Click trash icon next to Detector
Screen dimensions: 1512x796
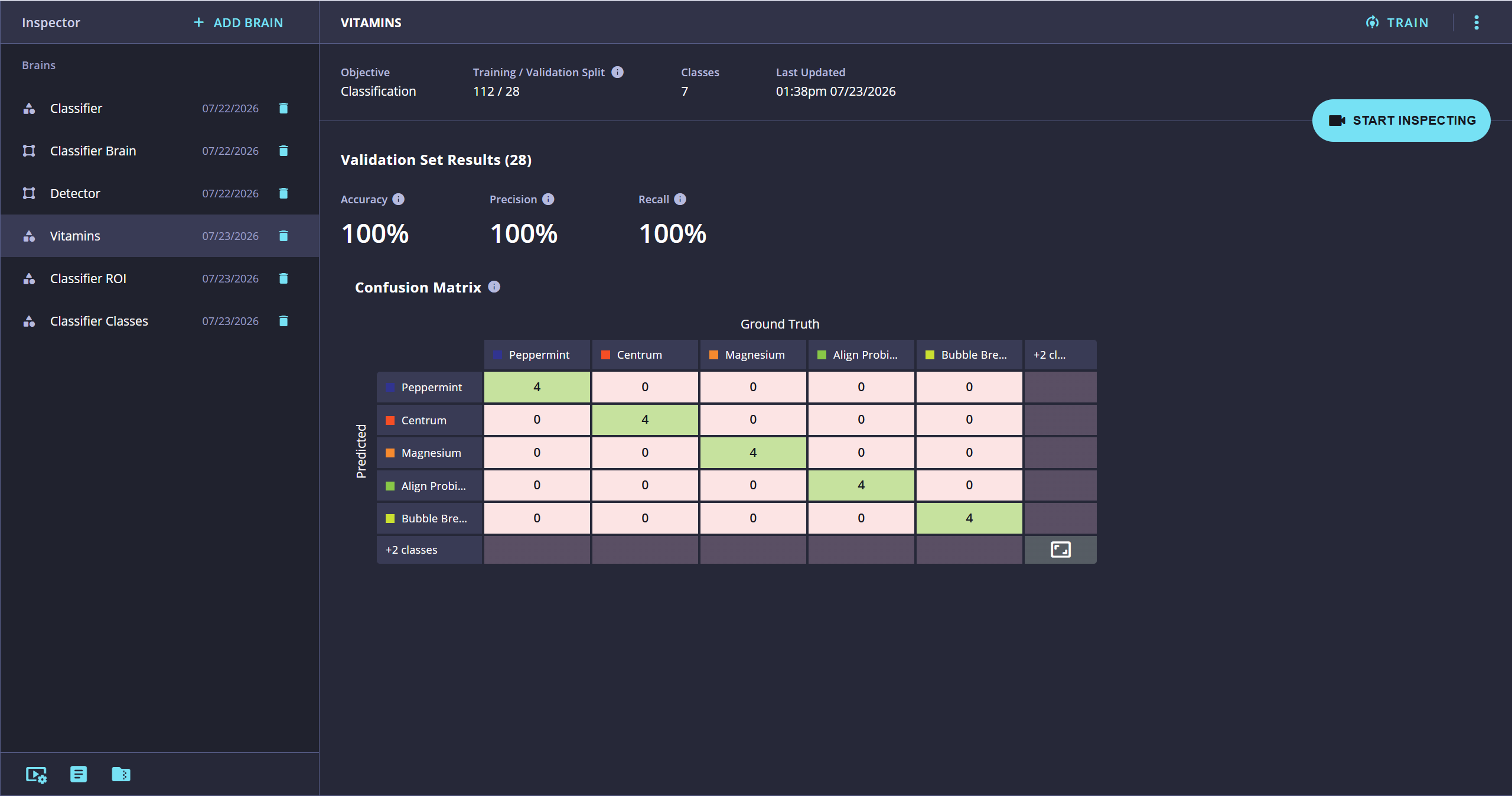pyautogui.click(x=283, y=193)
